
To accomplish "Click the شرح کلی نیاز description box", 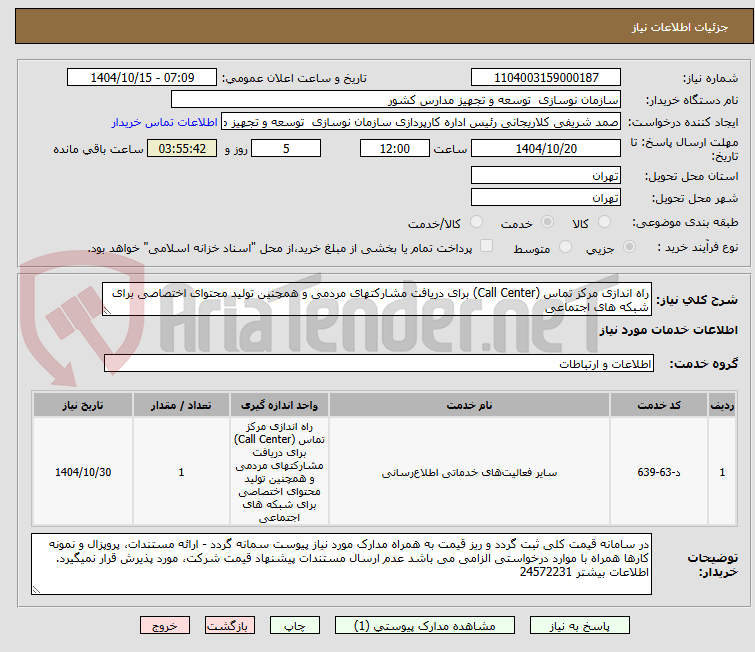I will [377, 299].
